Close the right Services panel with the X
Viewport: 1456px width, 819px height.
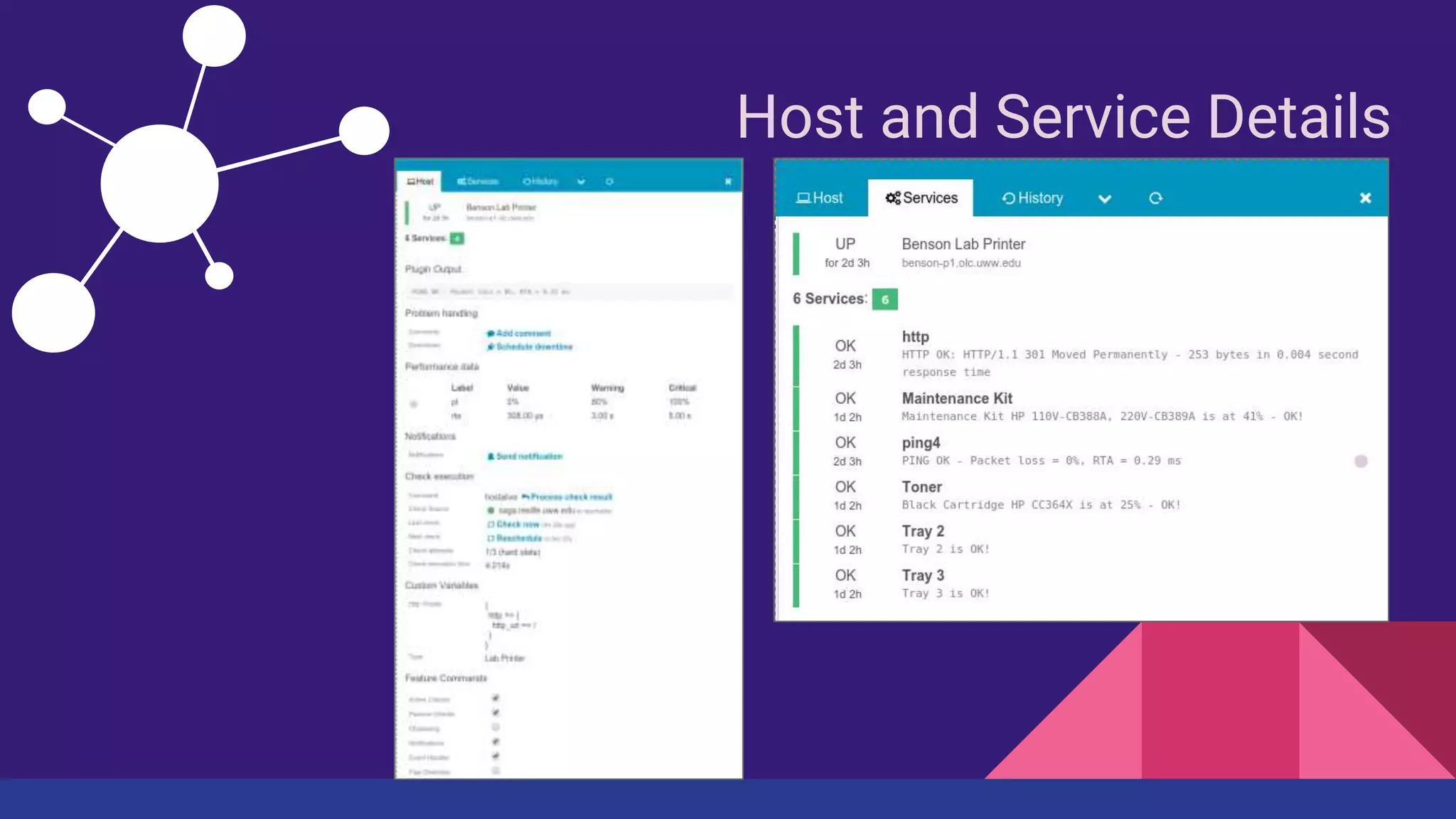click(1365, 198)
